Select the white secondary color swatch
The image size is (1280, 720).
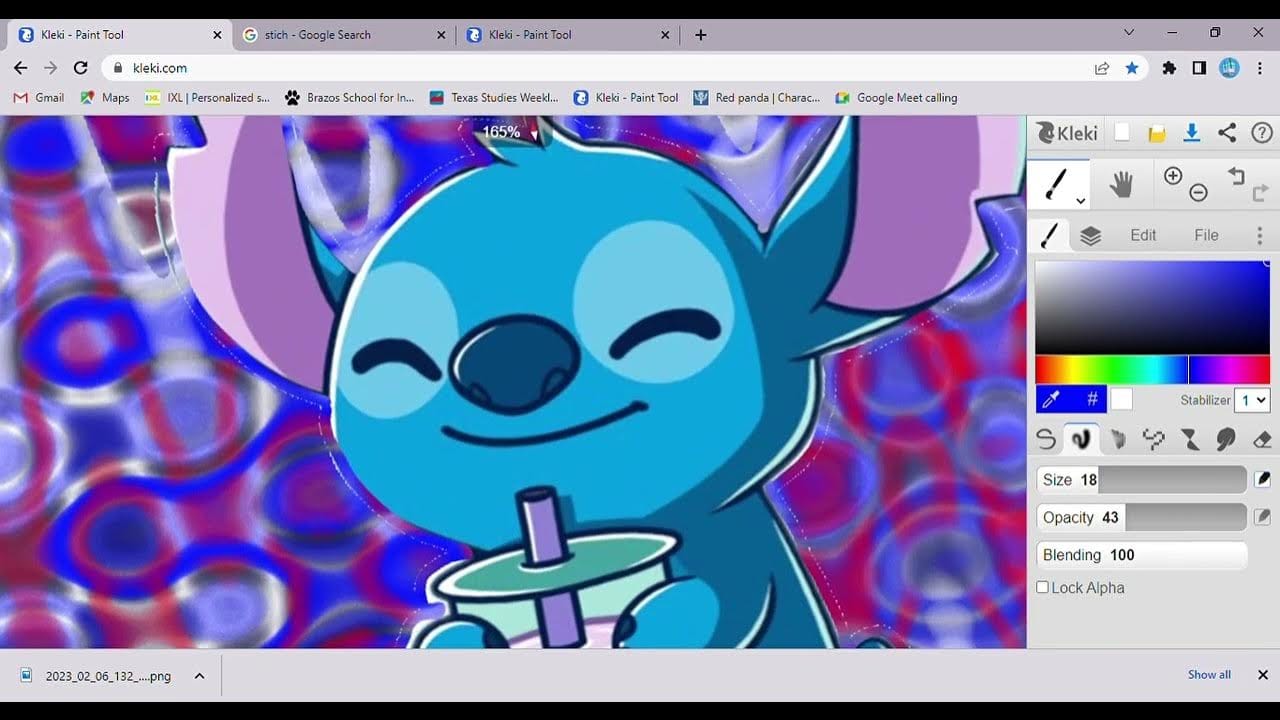1122,399
